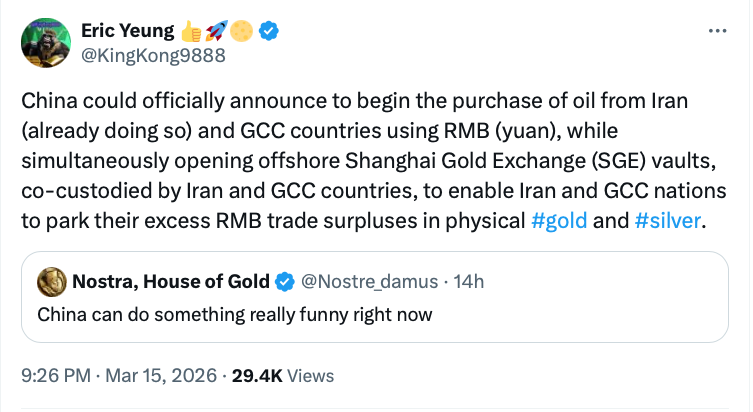
Task: Click the @Nostre_damus handle
Action: (x=367, y=281)
